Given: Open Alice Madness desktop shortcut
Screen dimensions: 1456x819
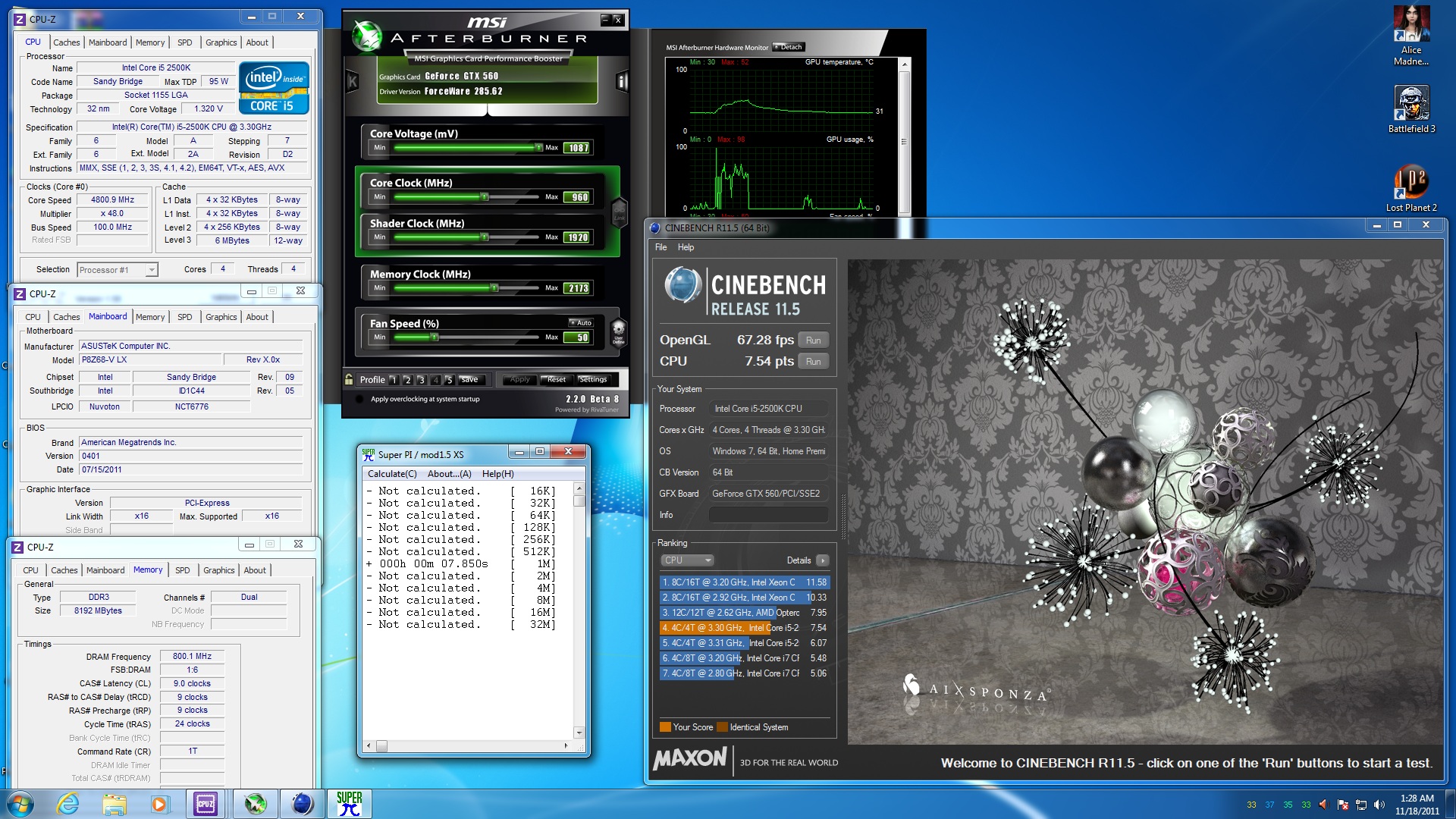Looking at the screenshot, I should [x=1411, y=36].
